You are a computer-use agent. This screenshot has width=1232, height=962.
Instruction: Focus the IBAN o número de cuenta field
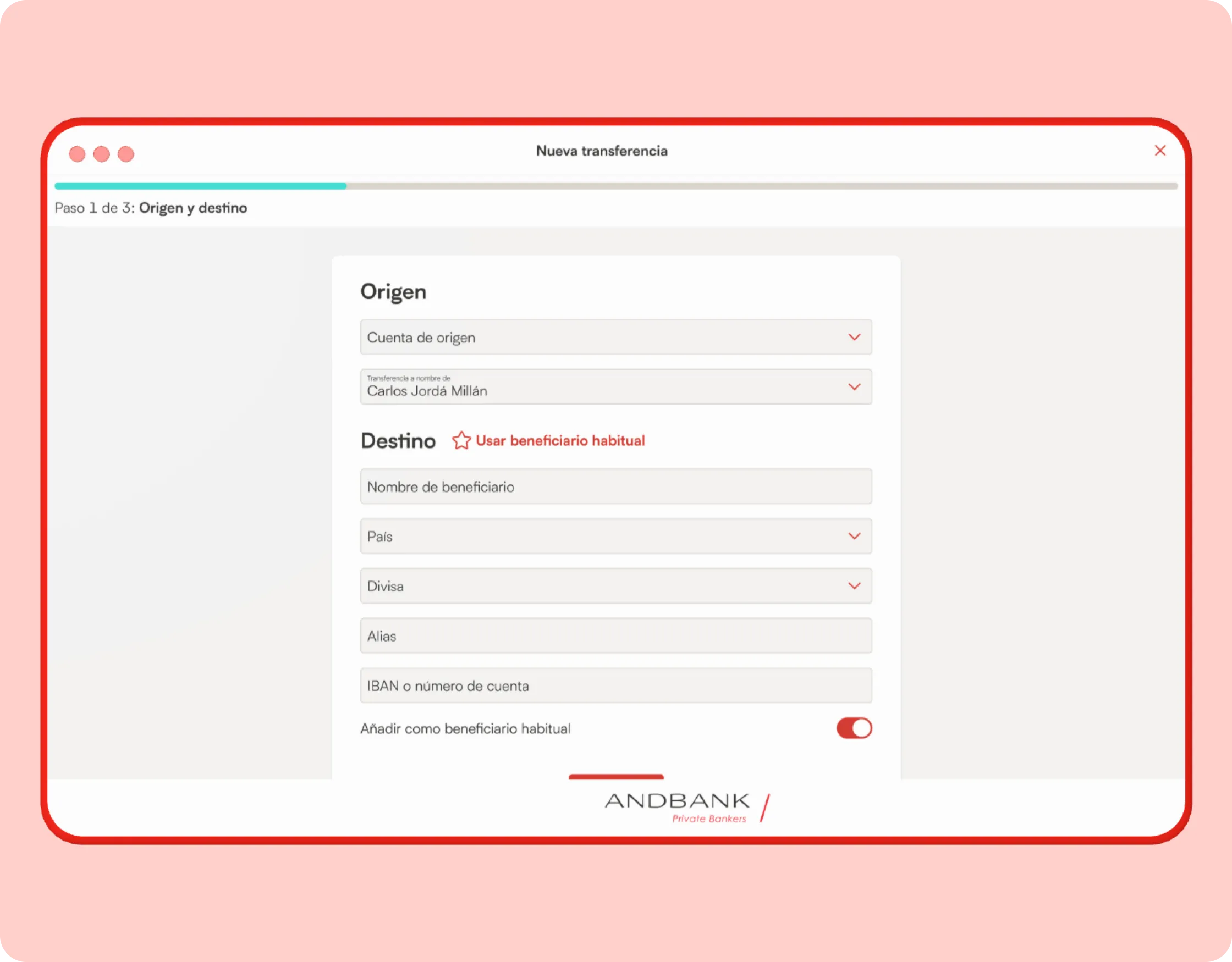615,685
